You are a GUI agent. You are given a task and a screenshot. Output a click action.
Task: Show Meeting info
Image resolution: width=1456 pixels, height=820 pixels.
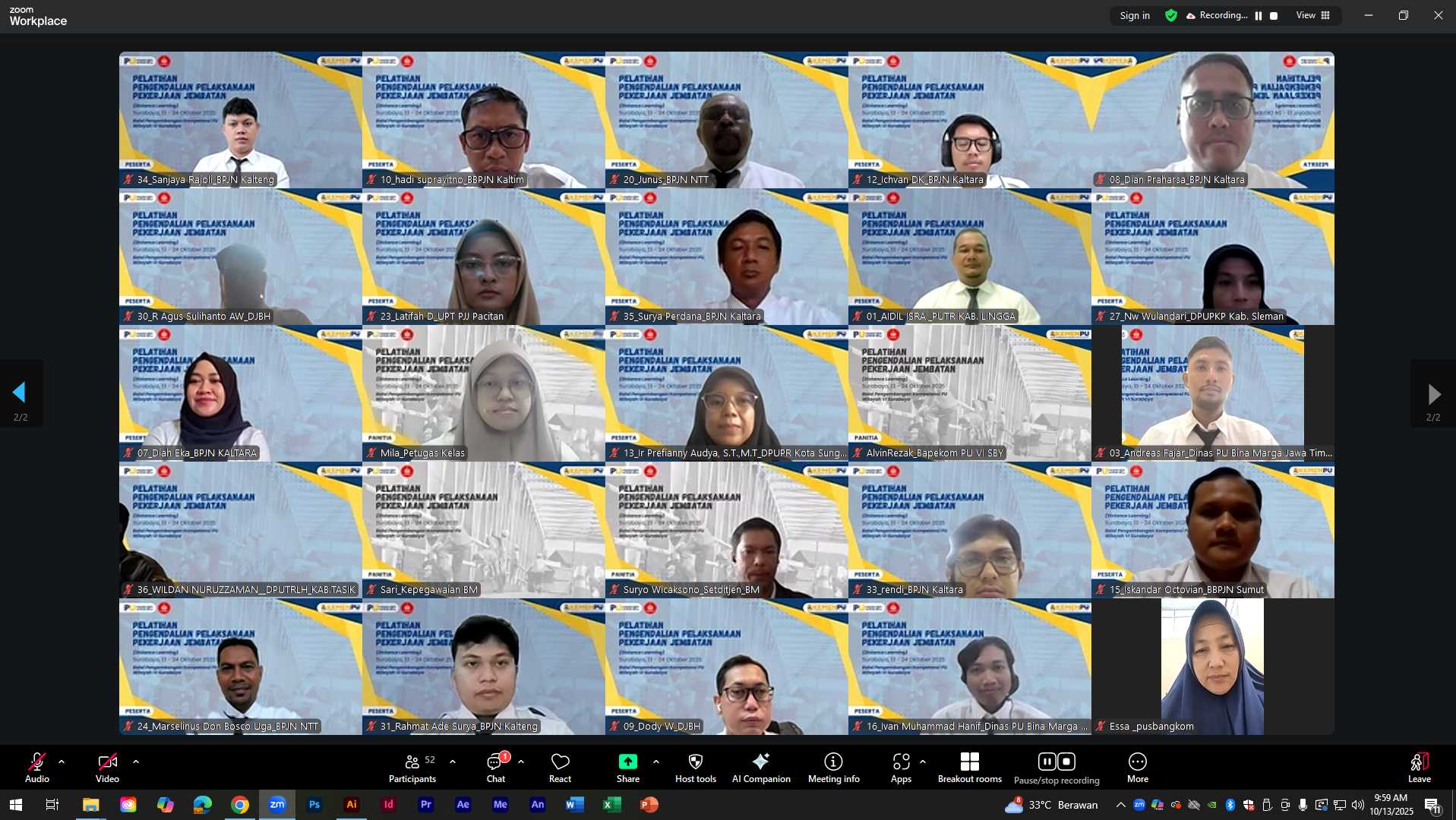tap(833, 767)
